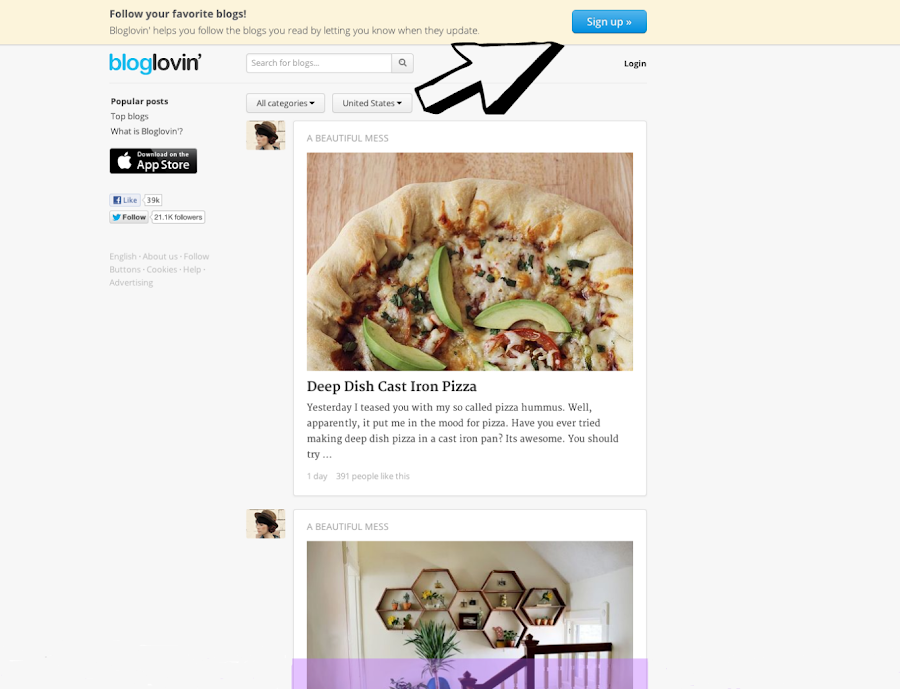Open What is Bloglovin'? sidebar link
The height and width of the screenshot is (689, 900).
tap(147, 131)
